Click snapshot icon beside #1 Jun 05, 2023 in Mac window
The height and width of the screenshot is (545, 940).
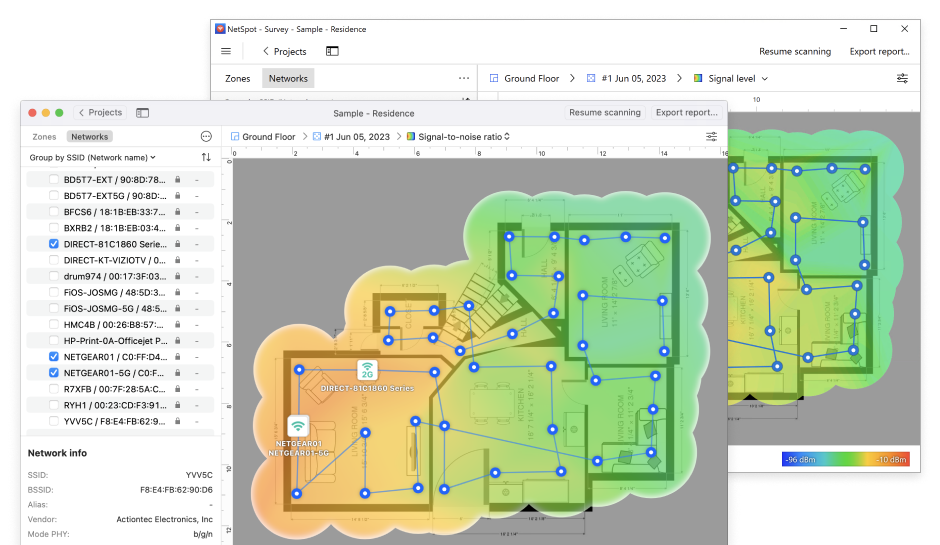tap(317, 137)
